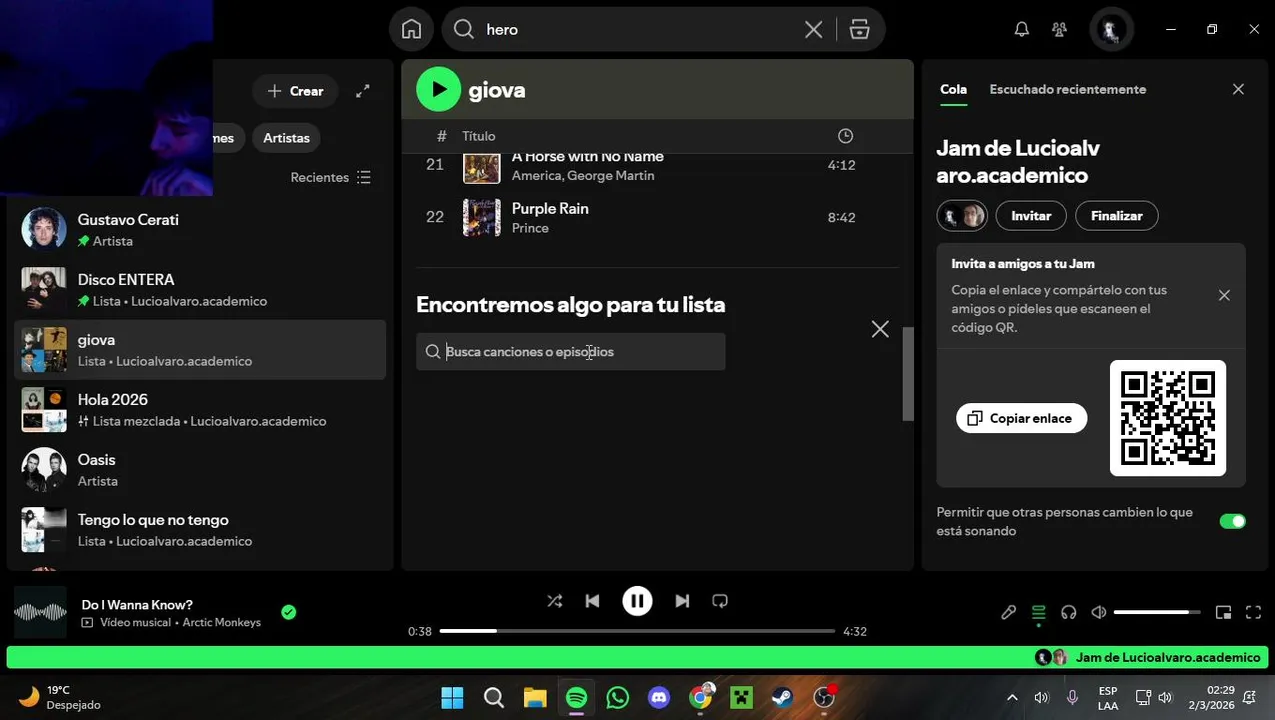1275x720 pixels.
Task: Open the Recientes sort view menu
Action: pos(331,177)
